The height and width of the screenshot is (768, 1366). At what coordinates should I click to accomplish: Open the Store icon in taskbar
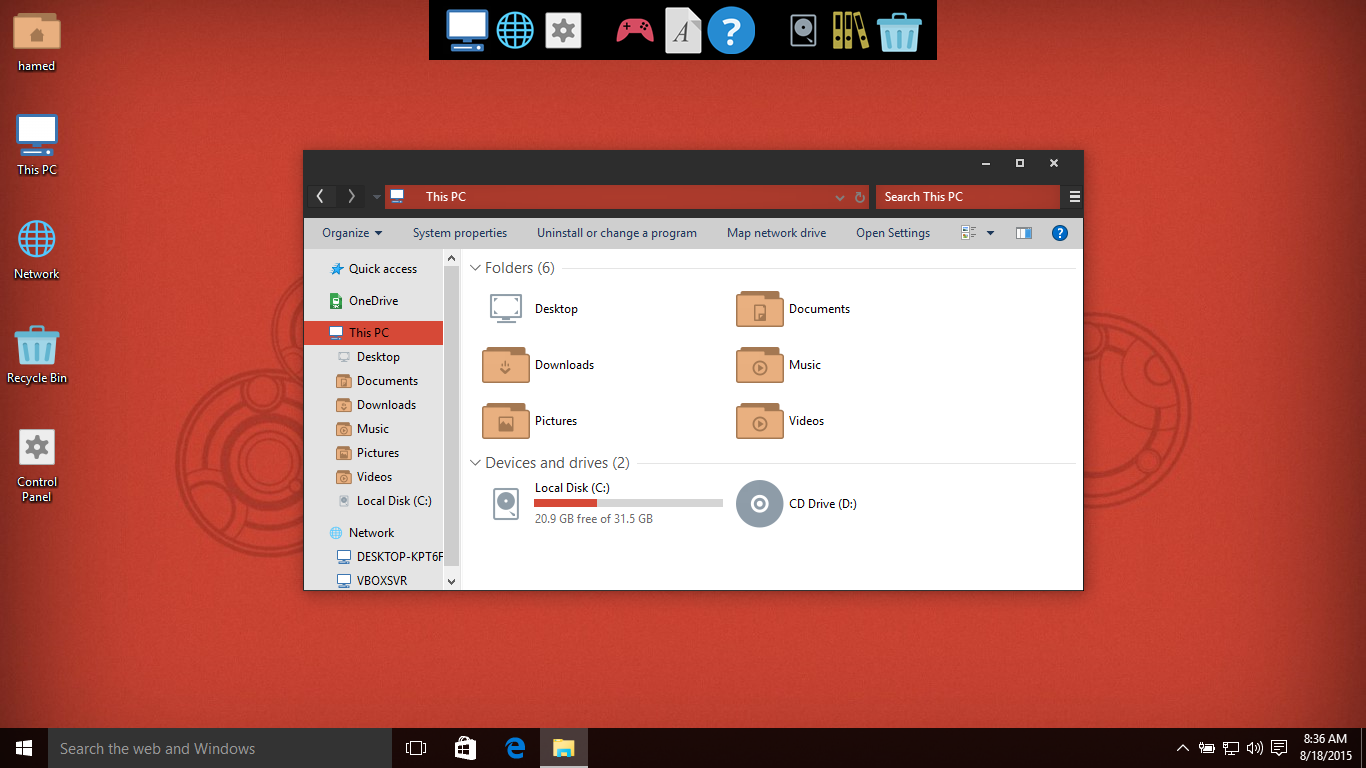(466, 748)
